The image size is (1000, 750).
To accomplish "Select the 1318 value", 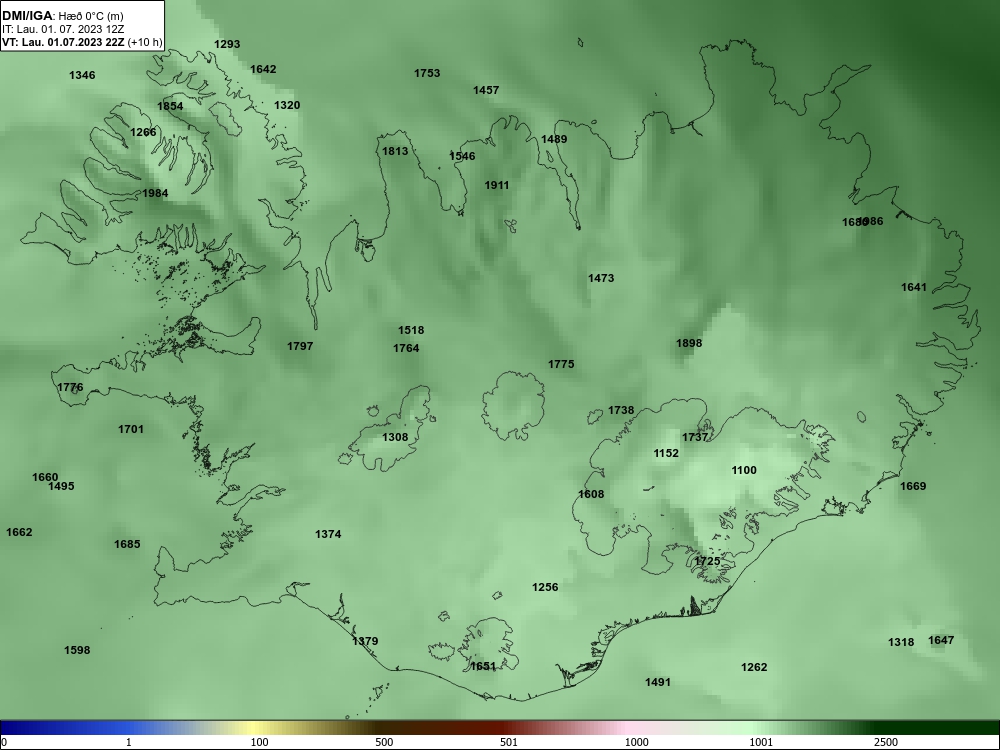I will pyautogui.click(x=901, y=642).
